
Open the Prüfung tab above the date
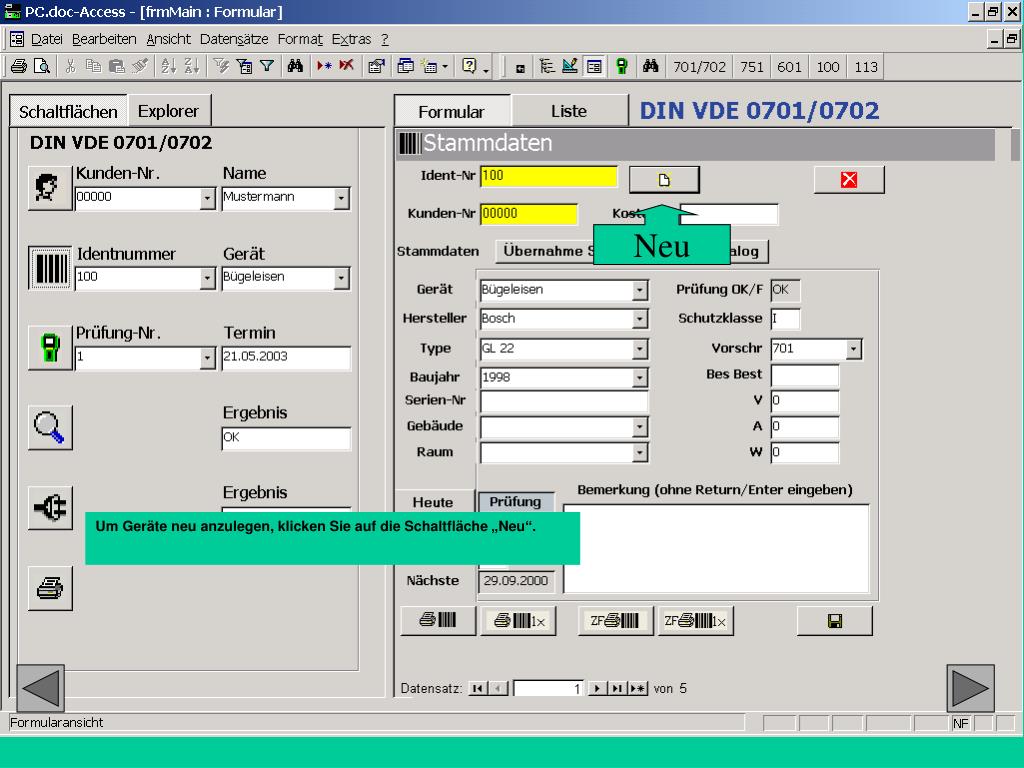coord(515,502)
